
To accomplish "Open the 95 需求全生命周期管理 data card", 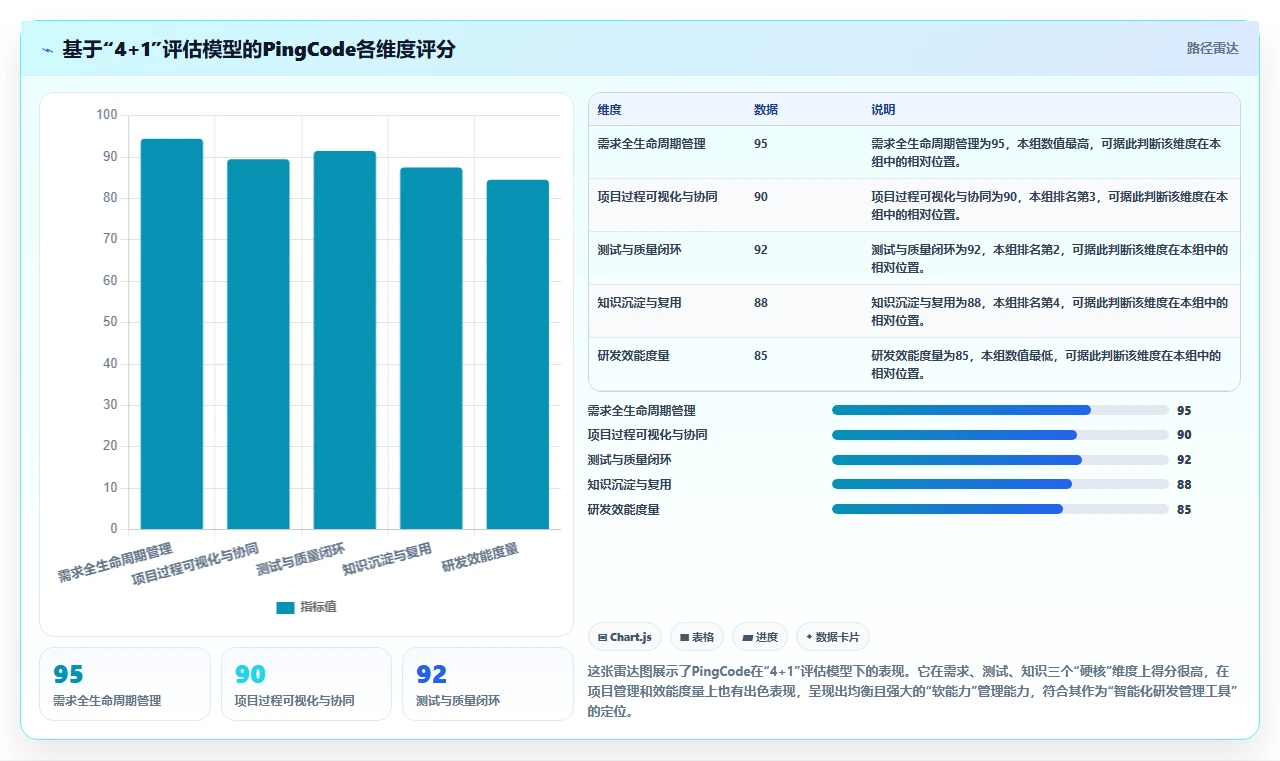I will click(x=125, y=684).
